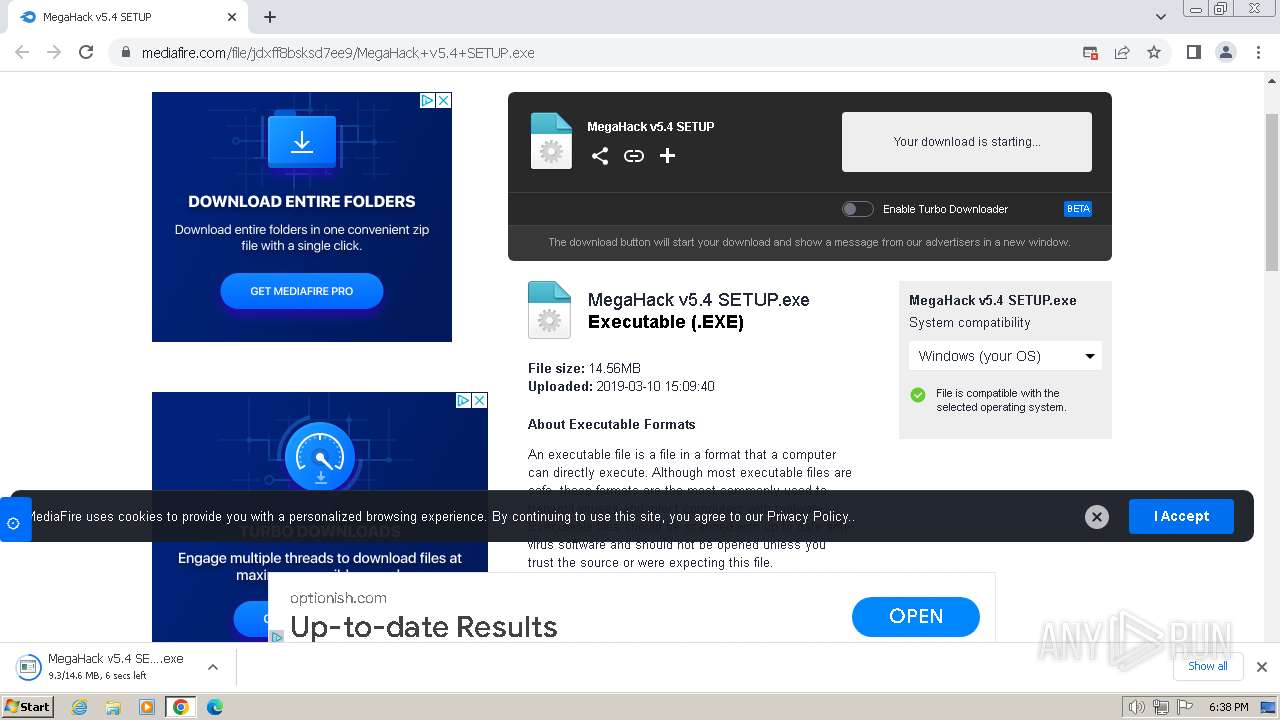The height and width of the screenshot is (720, 1280).
Task: Click Your download is starting button
Action: tap(967, 142)
